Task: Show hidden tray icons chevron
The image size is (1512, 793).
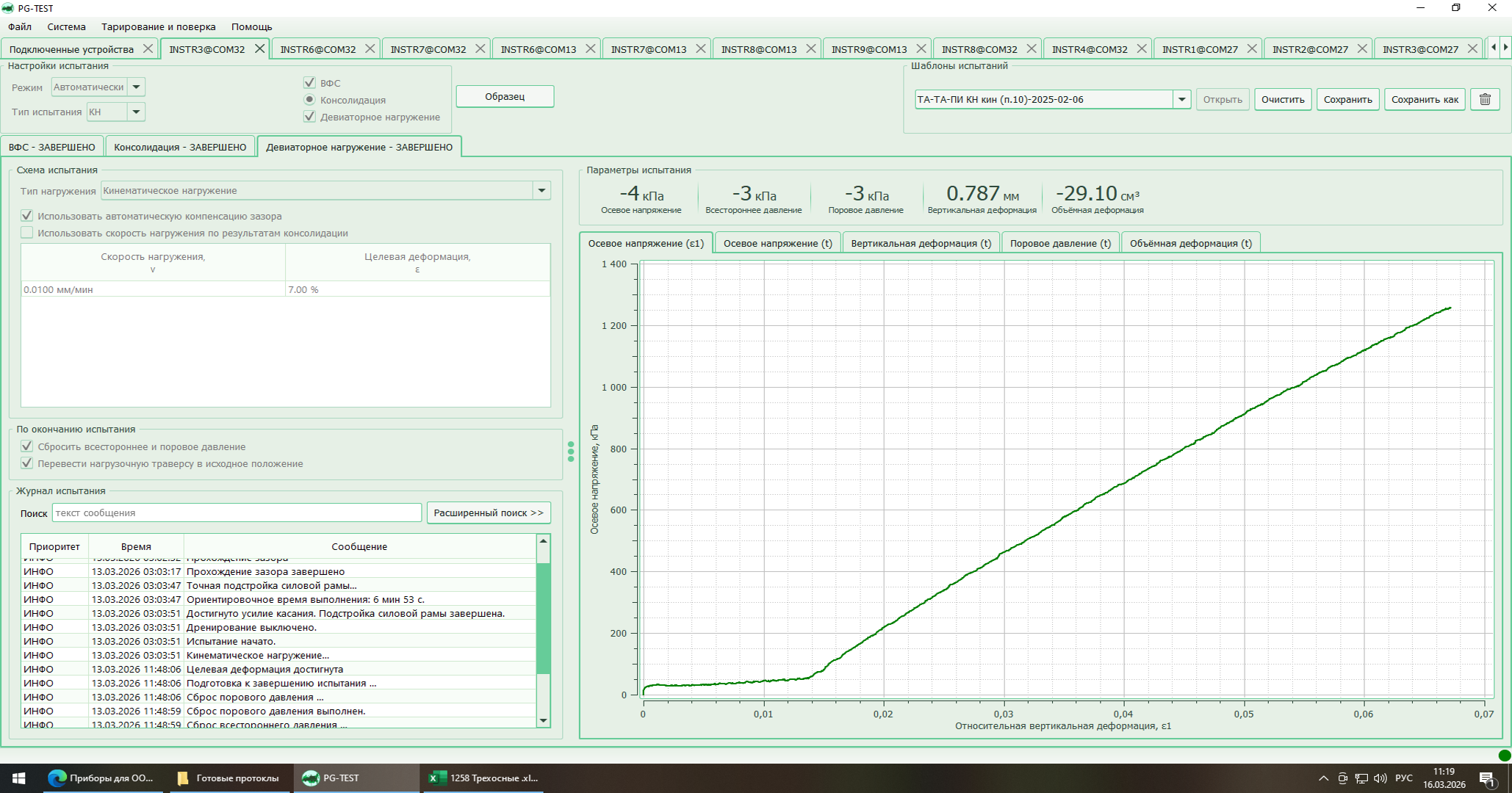Action: [x=1323, y=778]
